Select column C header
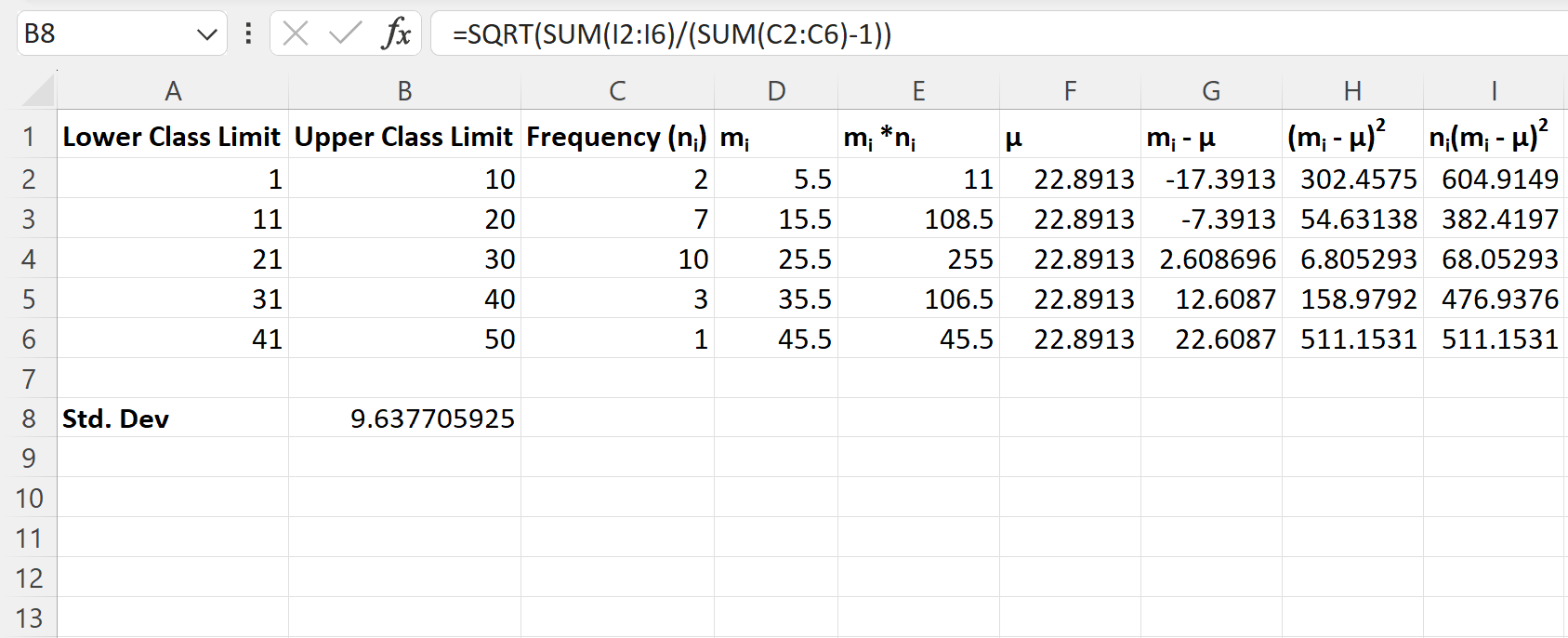This screenshot has height=638, width=1568. pyautogui.click(x=617, y=91)
